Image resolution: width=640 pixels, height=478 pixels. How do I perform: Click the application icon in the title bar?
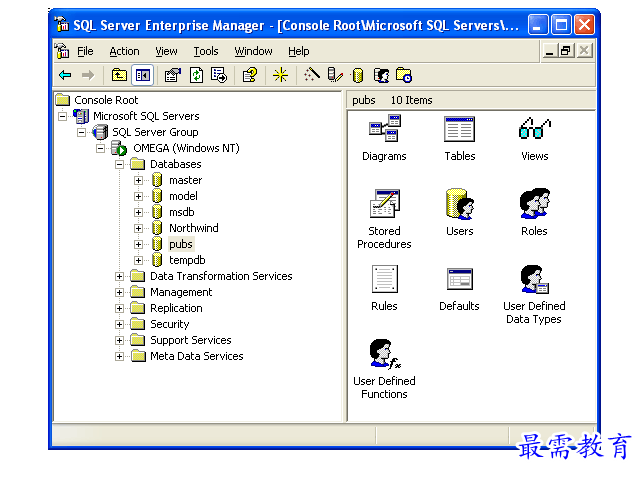pos(62,24)
